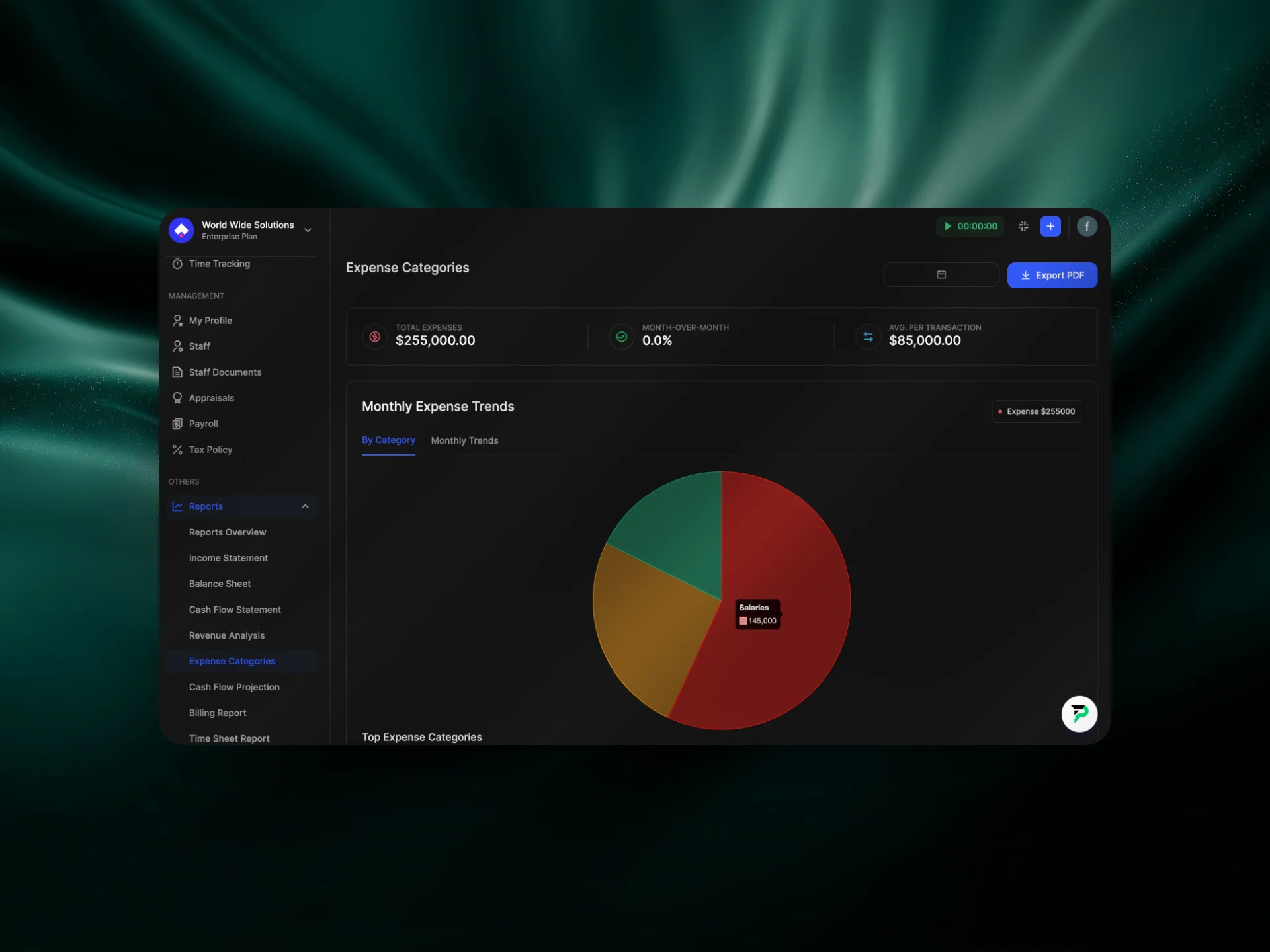
Task: Open Staff Documents via its document icon
Action: [177, 372]
